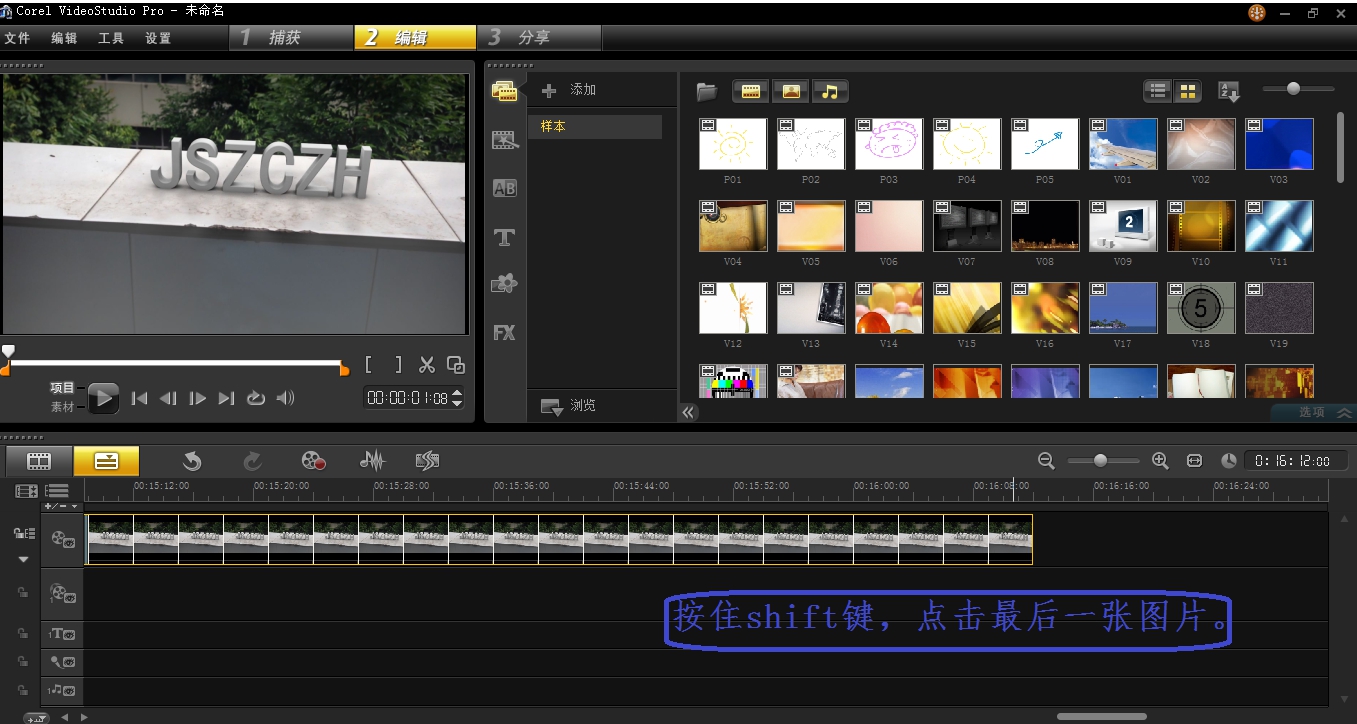Expand the +/- show all tracks control
Image resolution: width=1357 pixels, height=724 pixels.
(60, 506)
